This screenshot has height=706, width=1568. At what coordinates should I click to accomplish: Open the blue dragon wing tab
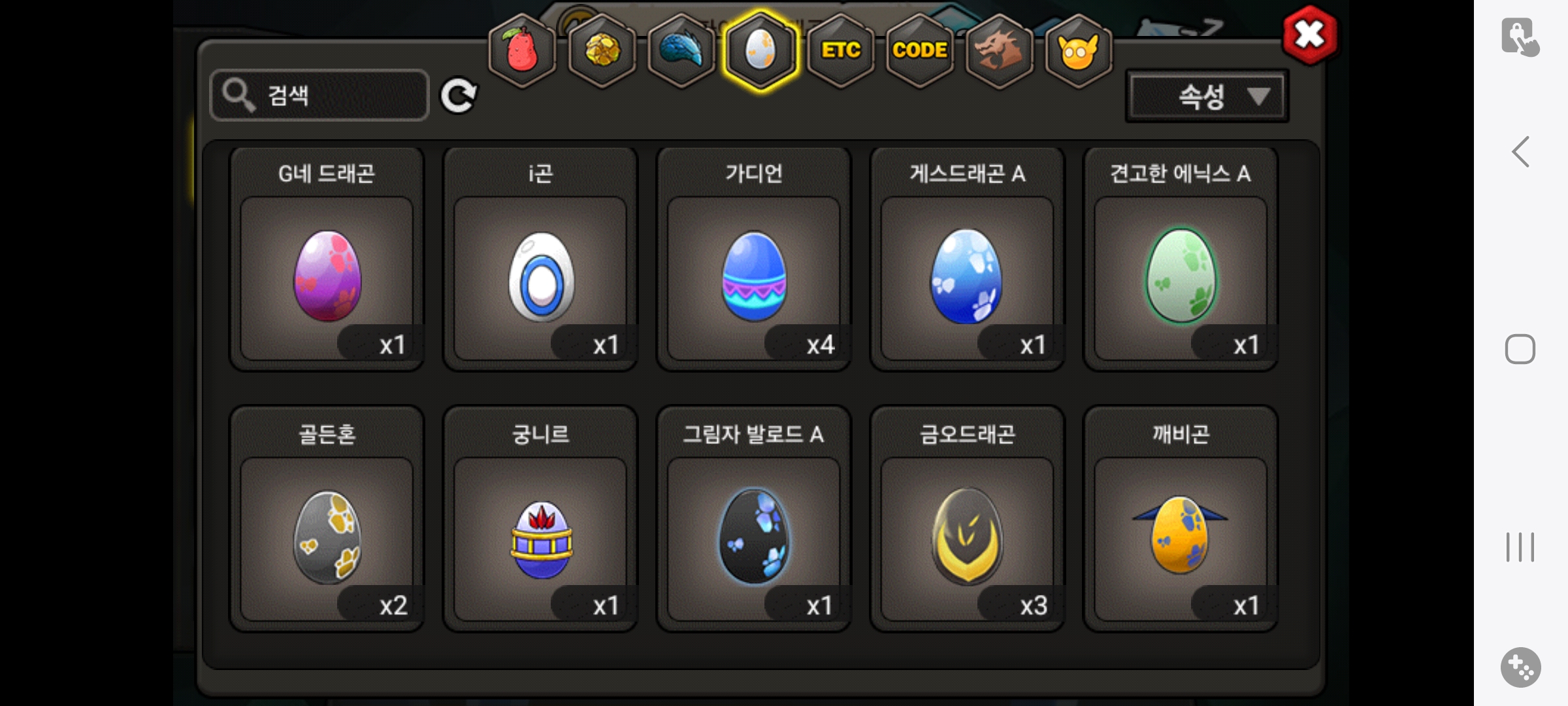(681, 51)
